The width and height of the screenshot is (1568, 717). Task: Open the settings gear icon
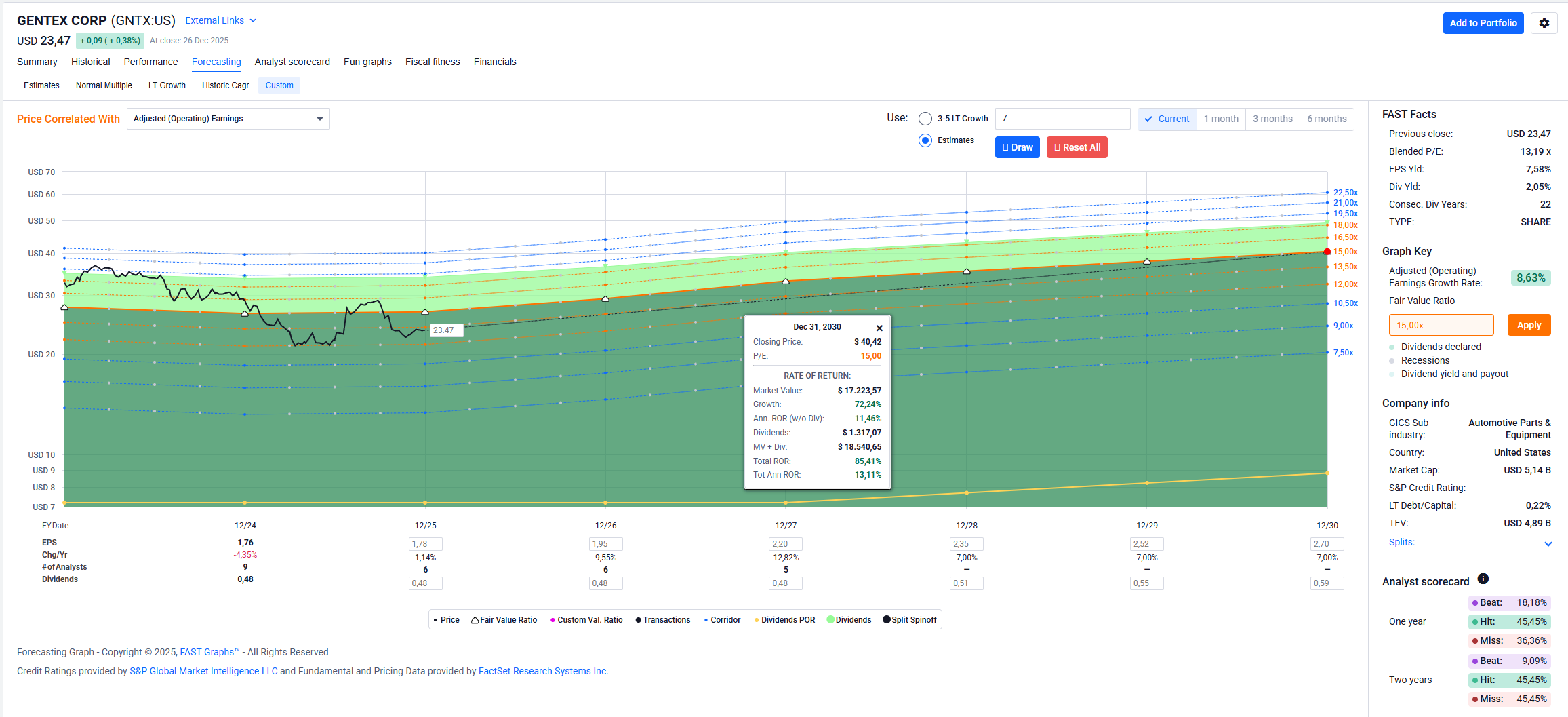[x=1544, y=23]
